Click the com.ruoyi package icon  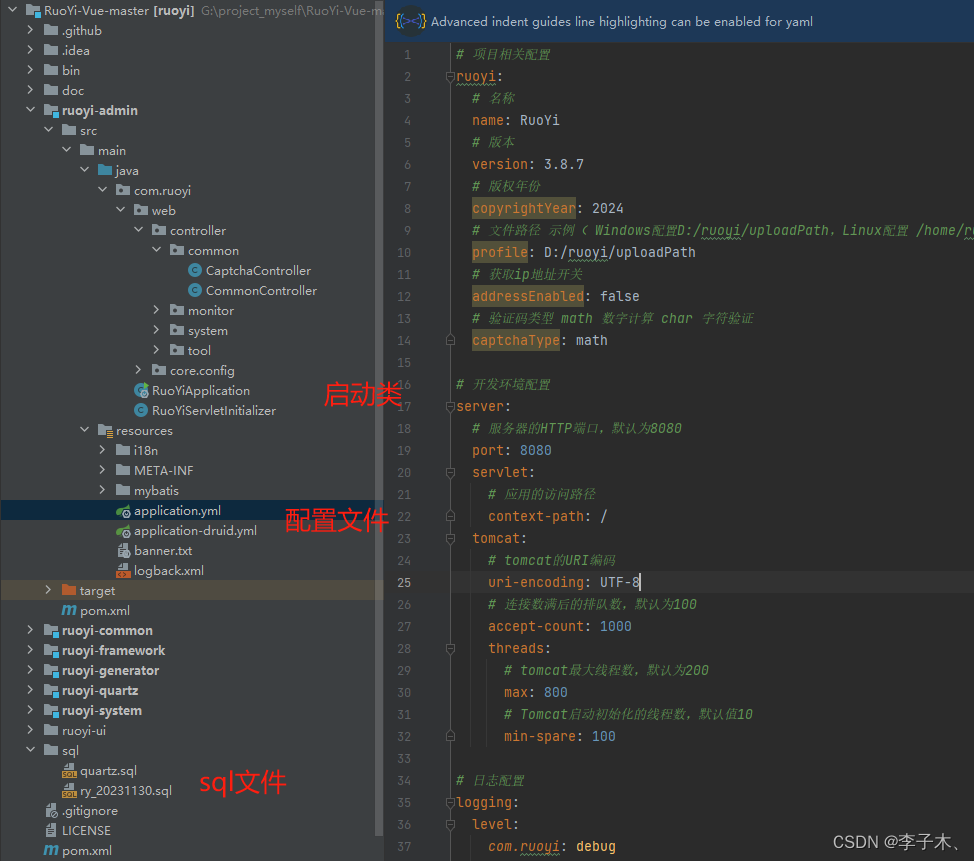click(123, 190)
